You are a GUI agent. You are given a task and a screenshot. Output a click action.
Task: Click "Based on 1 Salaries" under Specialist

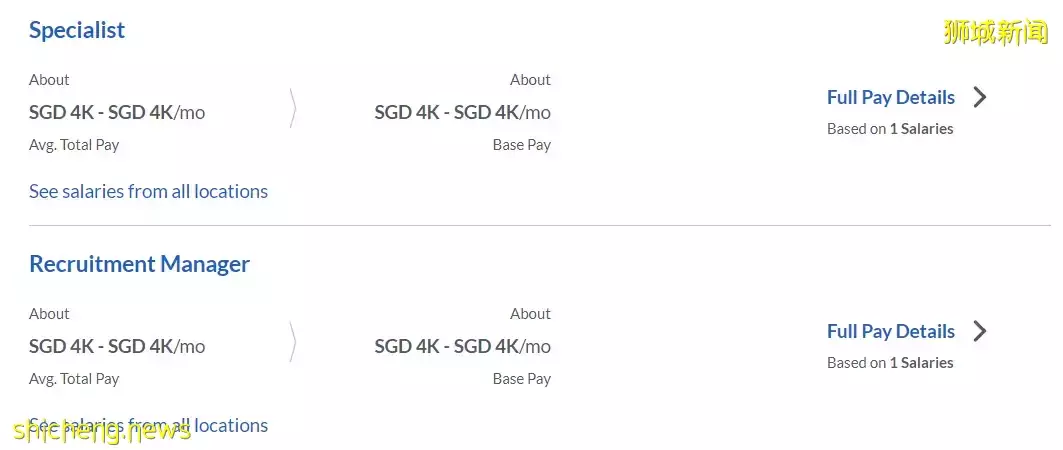pos(890,128)
